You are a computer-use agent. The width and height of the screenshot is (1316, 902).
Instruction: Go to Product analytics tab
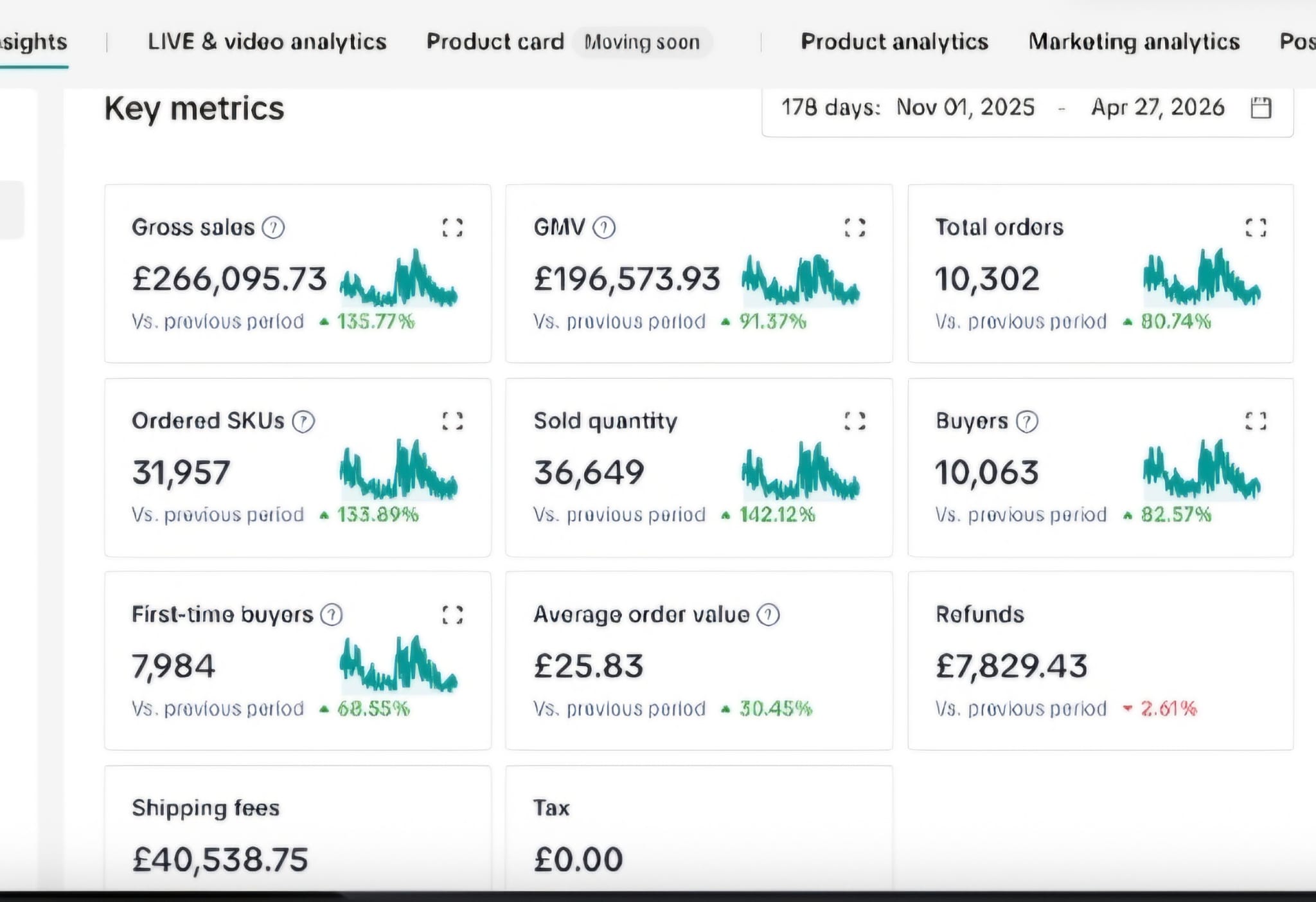click(894, 42)
